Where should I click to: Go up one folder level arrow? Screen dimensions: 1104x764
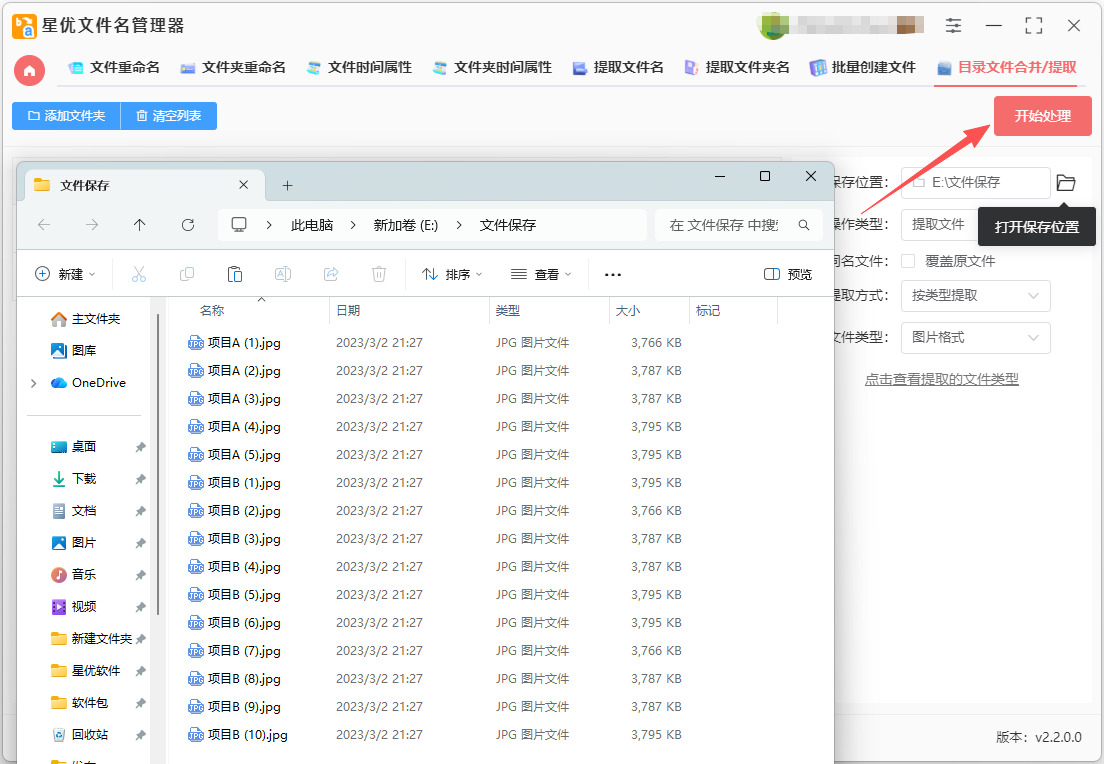point(140,225)
